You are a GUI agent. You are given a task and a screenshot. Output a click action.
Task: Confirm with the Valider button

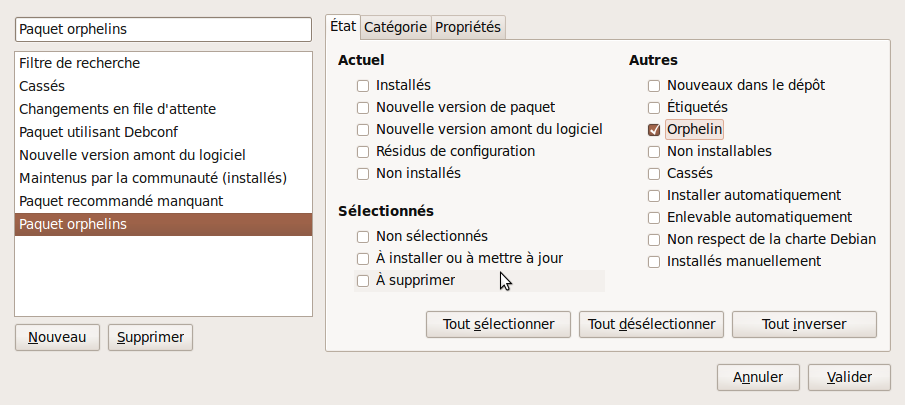click(x=849, y=377)
